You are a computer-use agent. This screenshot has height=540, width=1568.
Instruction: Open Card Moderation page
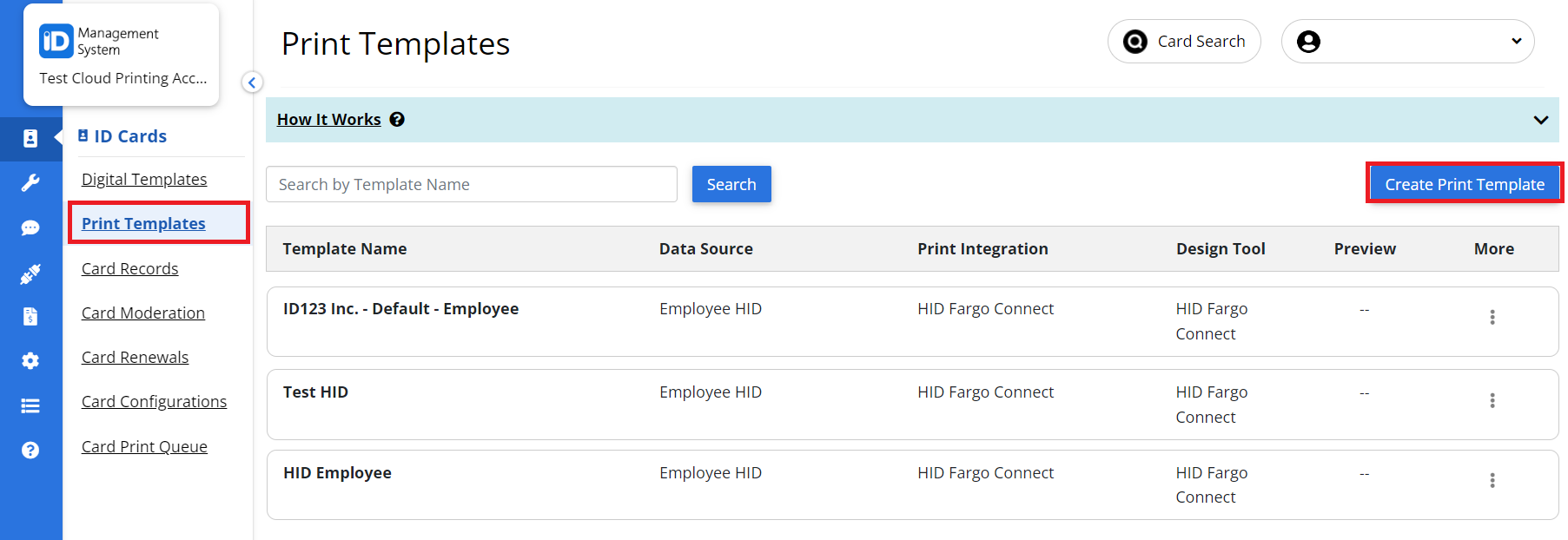[143, 313]
